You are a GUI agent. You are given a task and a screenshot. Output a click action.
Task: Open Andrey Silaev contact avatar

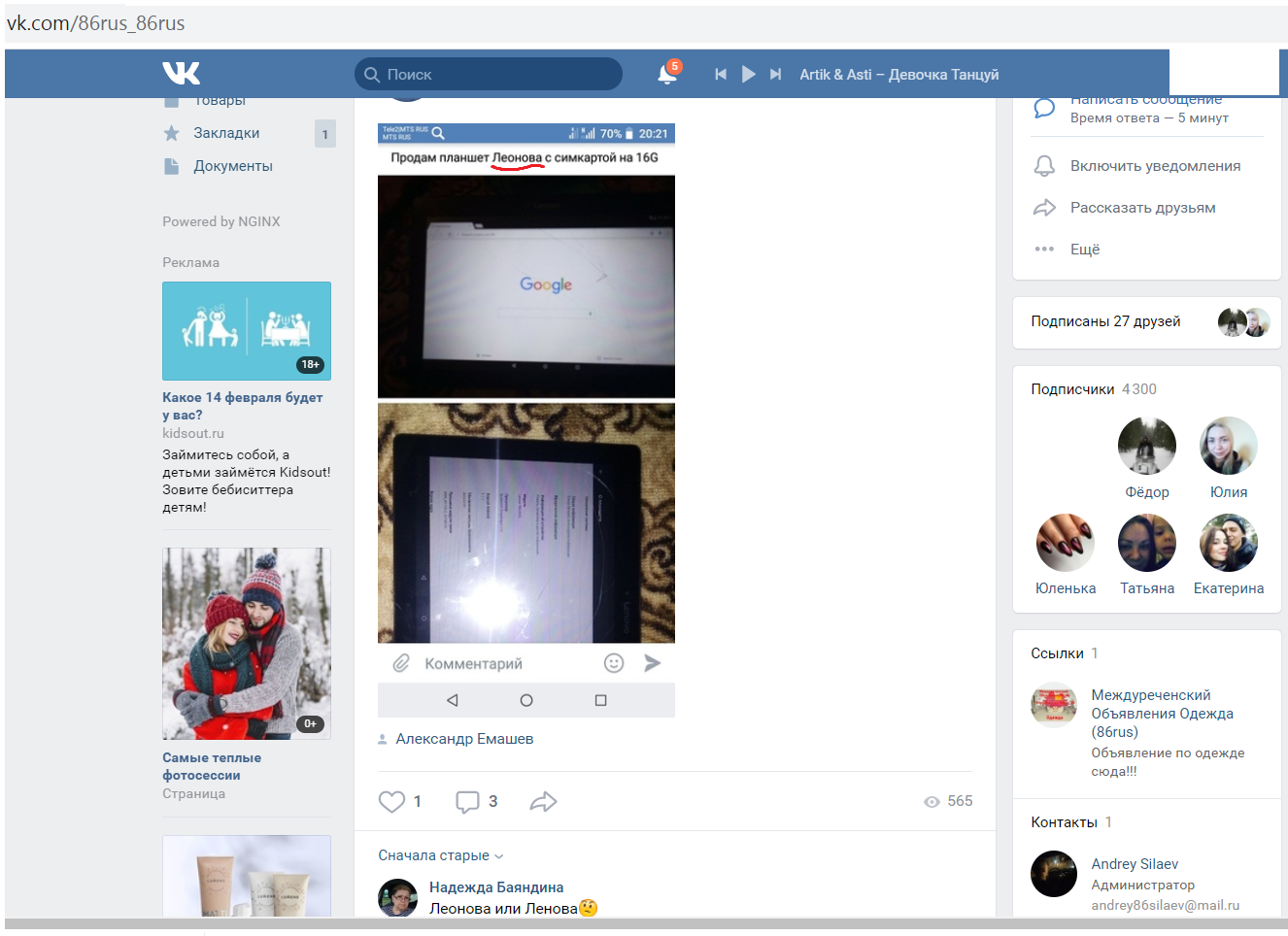coord(1054,874)
